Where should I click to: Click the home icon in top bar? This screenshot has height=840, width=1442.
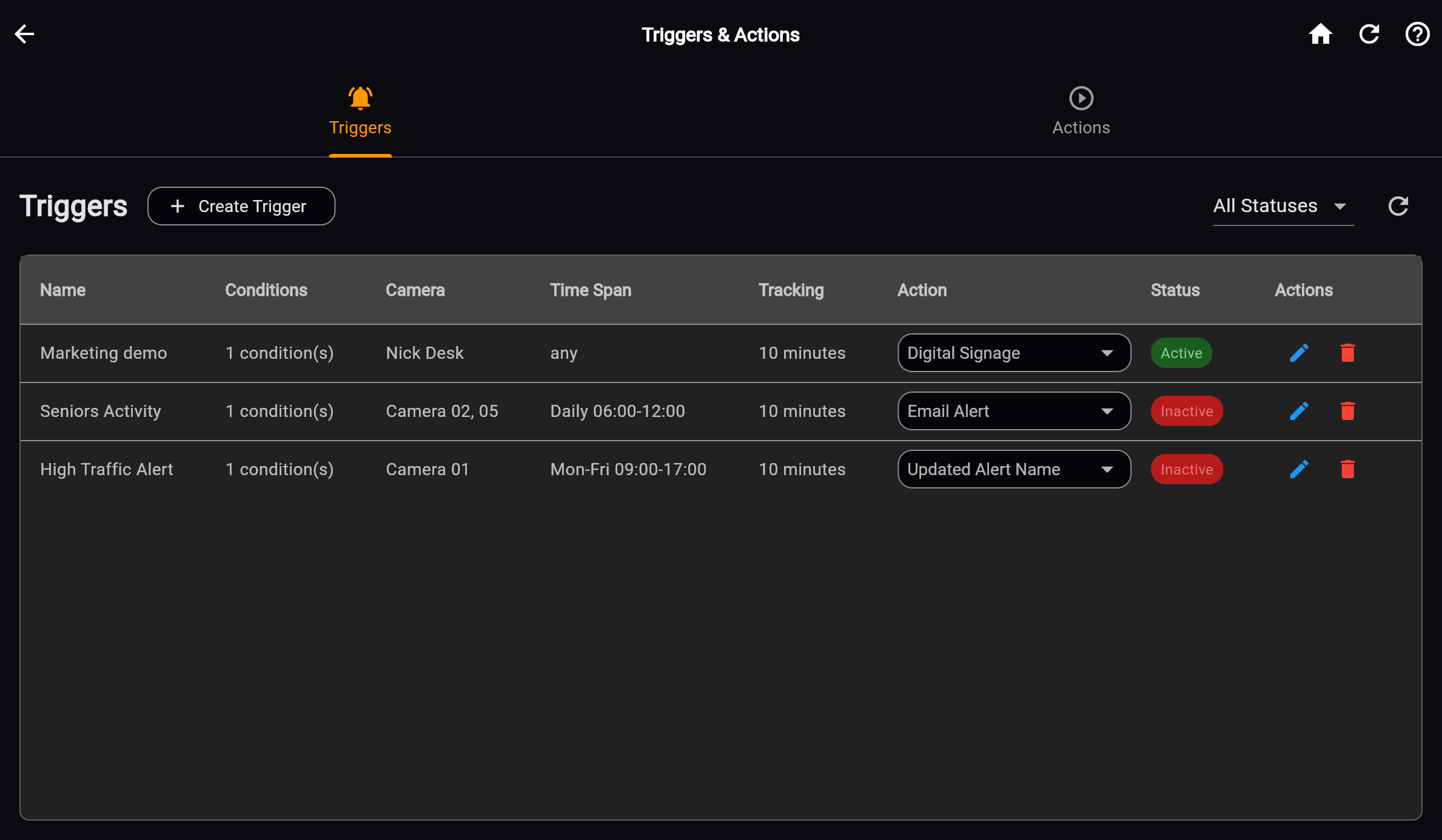pos(1321,34)
